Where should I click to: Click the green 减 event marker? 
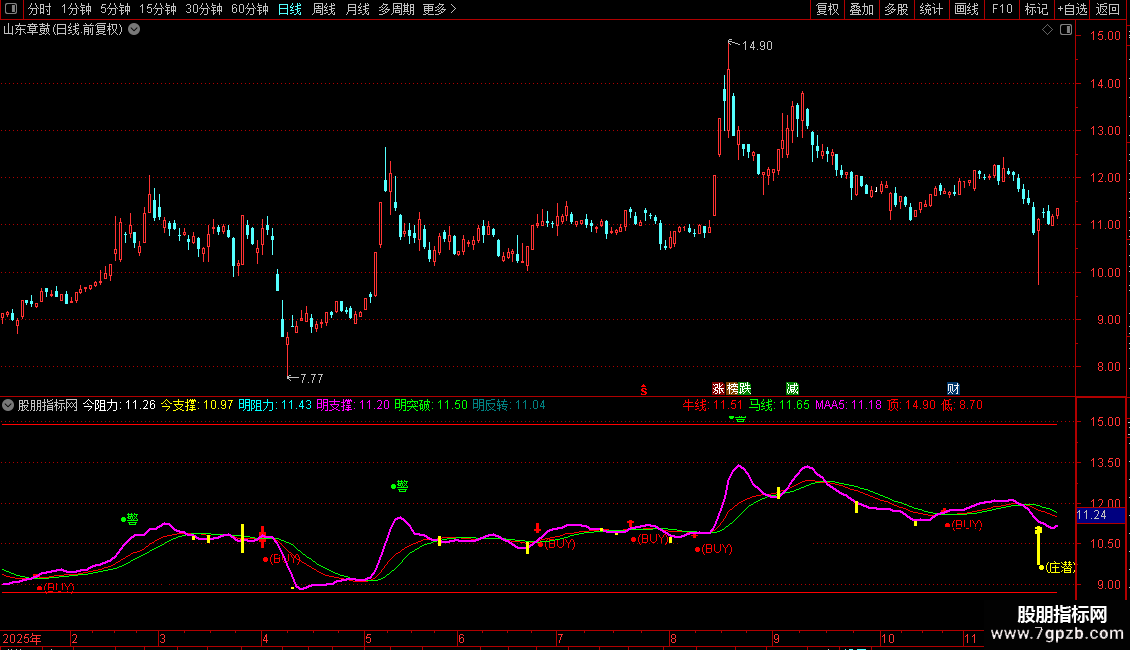792,389
